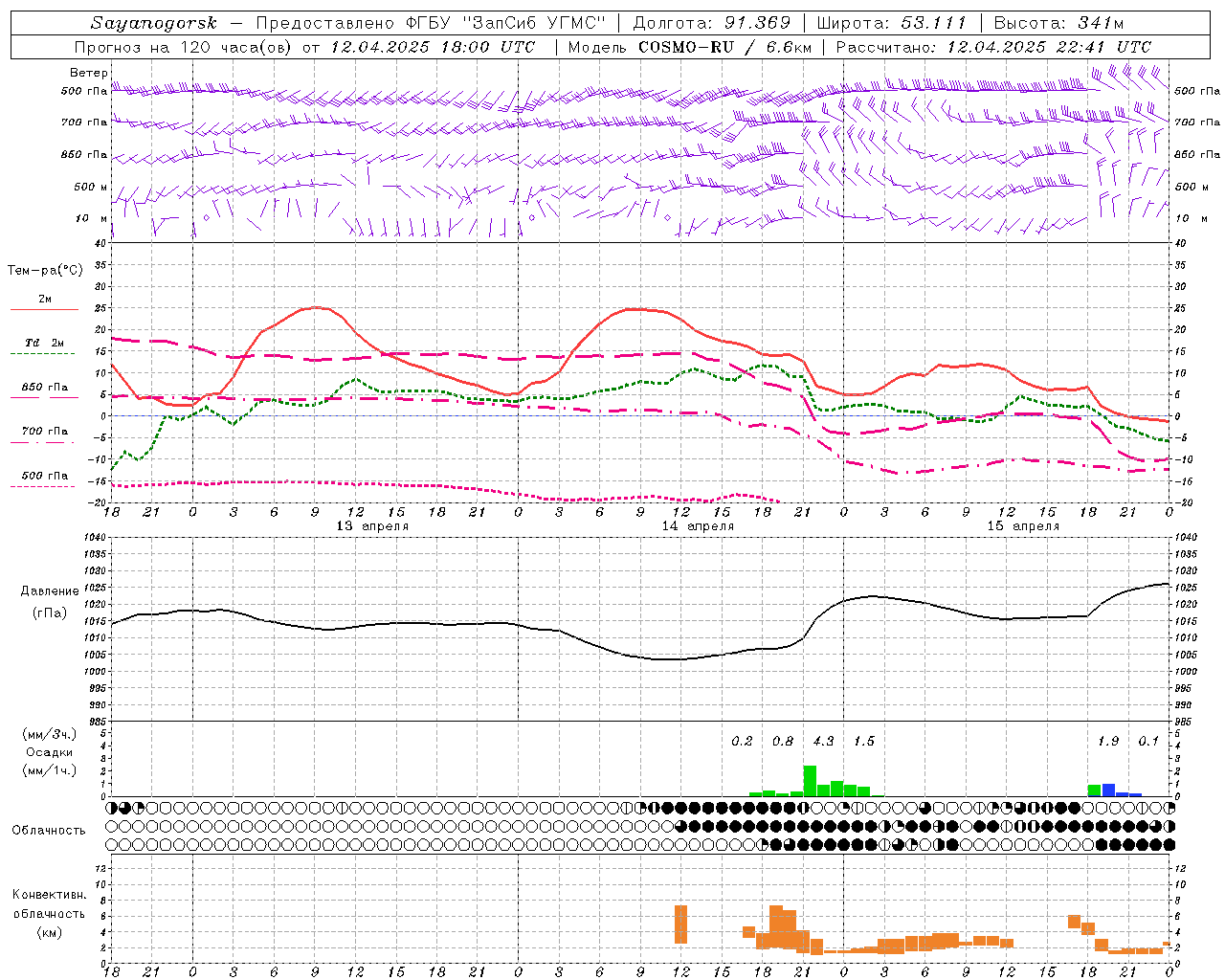Click the Тем-ра(°C) axis label
1225x980 pixels.
45,271
